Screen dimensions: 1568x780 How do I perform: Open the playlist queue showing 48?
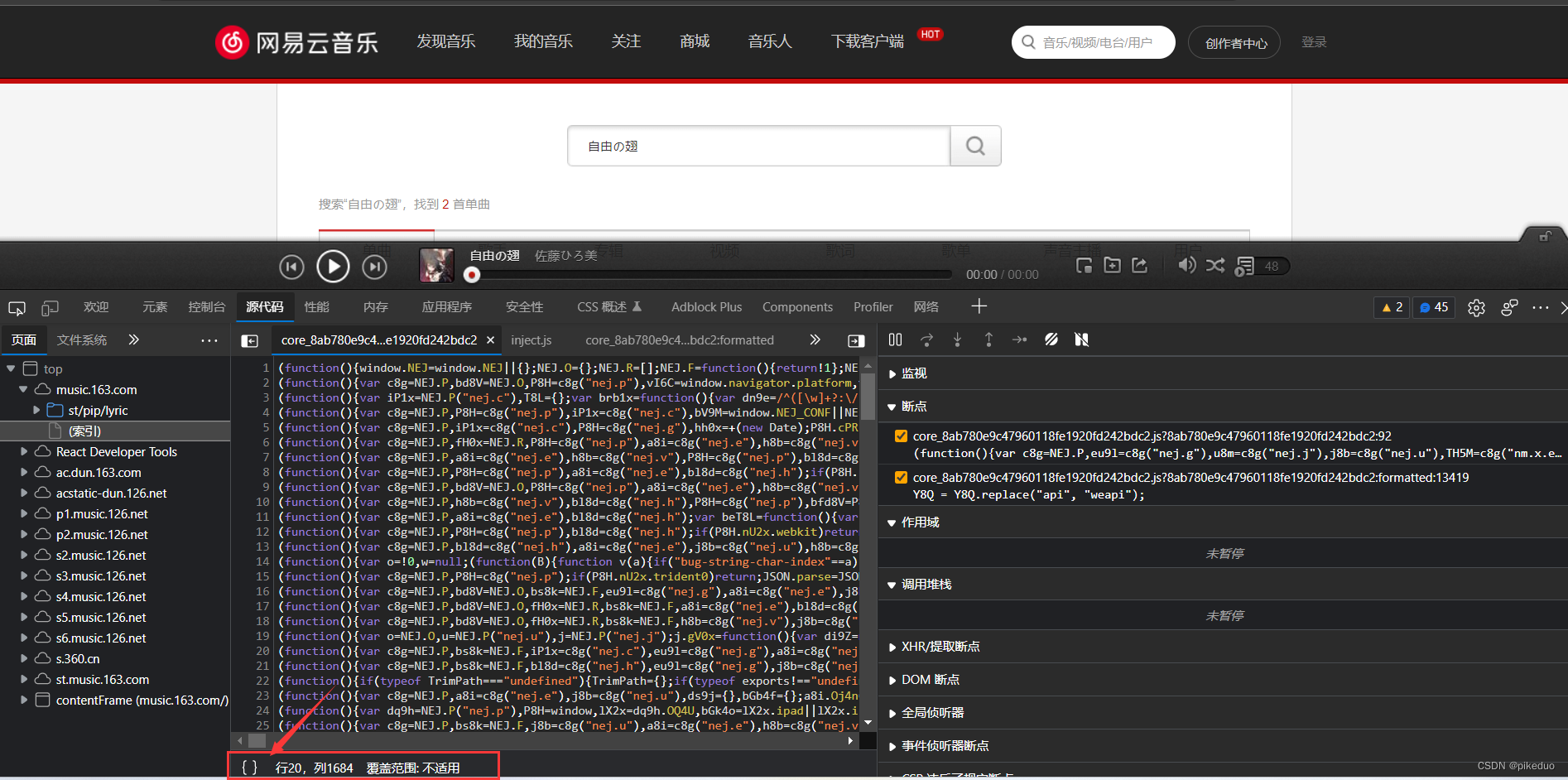[x=1261, y=266]
